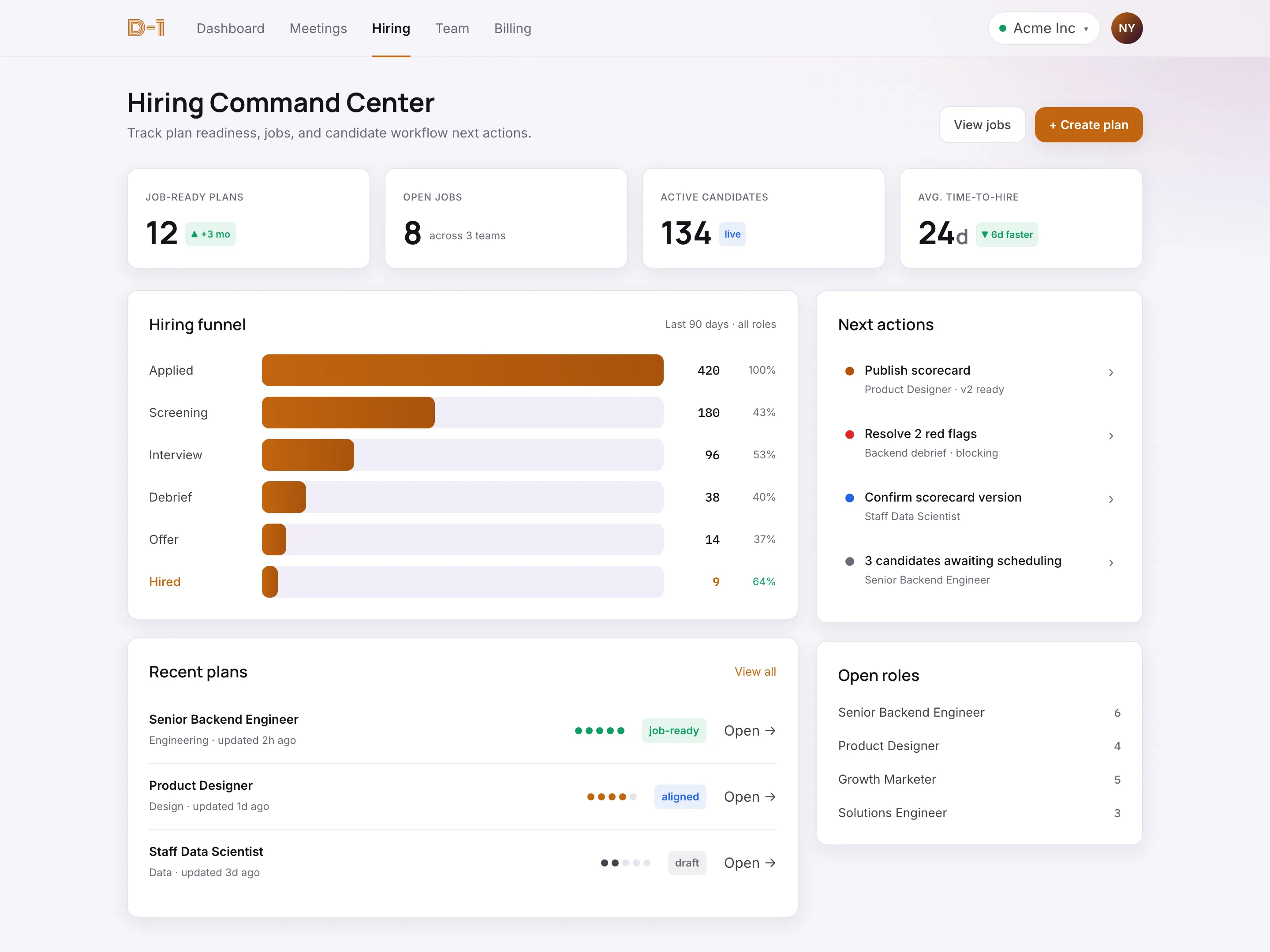Open the Product Designer plan link
The height and width of the screenshot is (952, 1270).
coord(750,796)
